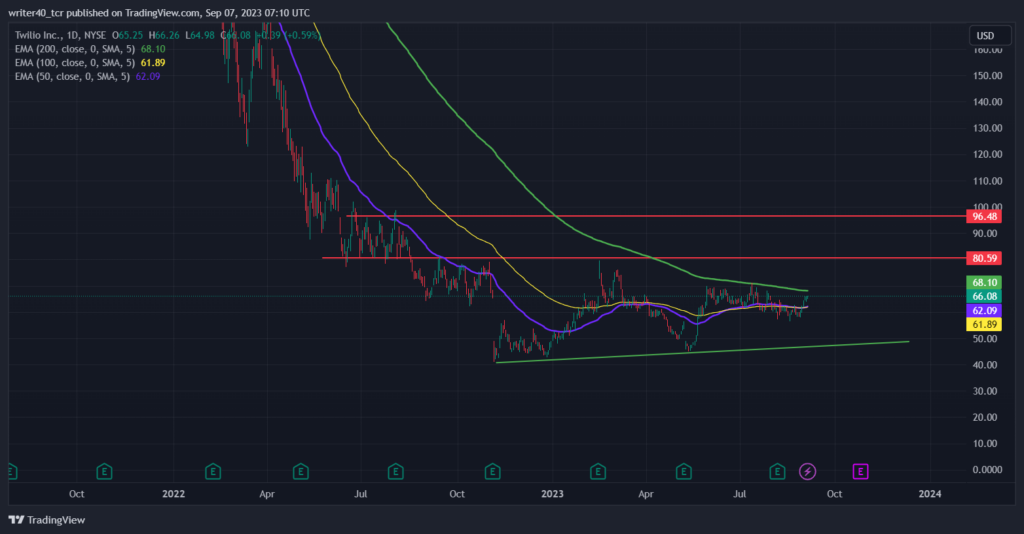This screenshot has width=1024, height=534.
Task: Select the upper red horizontal resistance line
Action: coord(656,216)
